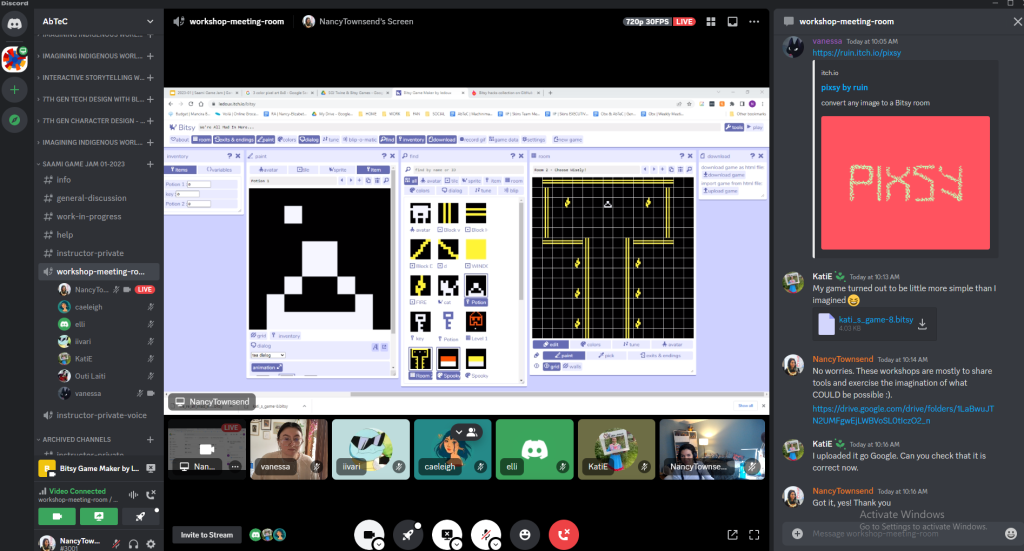
Task: Toggle camera in bottom call controls
Action: 369,535
